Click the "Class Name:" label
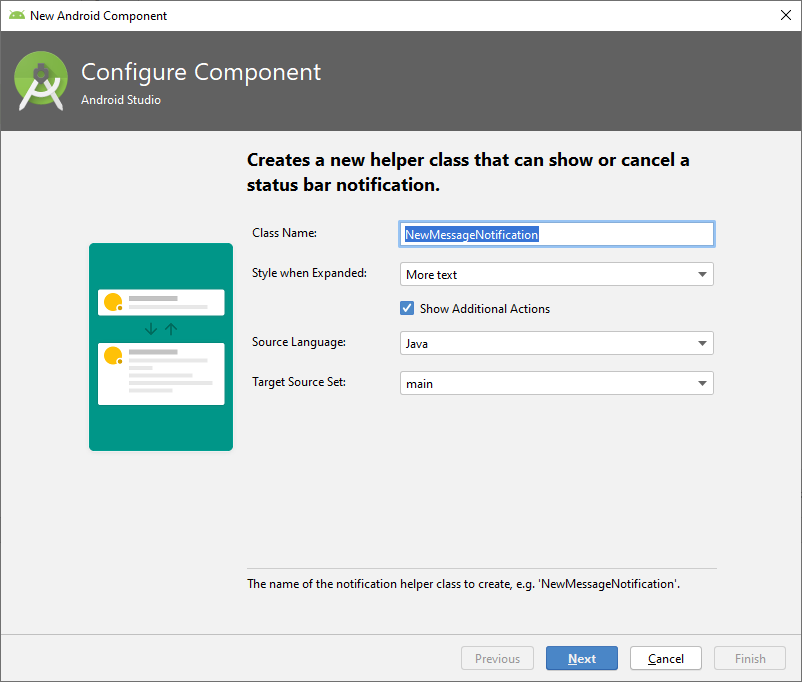Screen dimensions: 802x682 pyautogui.click(x=284, y=233)
